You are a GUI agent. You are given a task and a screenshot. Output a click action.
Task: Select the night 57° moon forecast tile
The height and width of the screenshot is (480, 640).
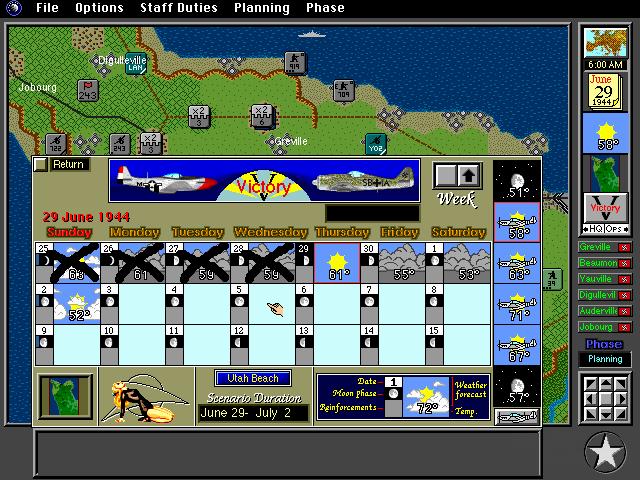coord(517,386)
